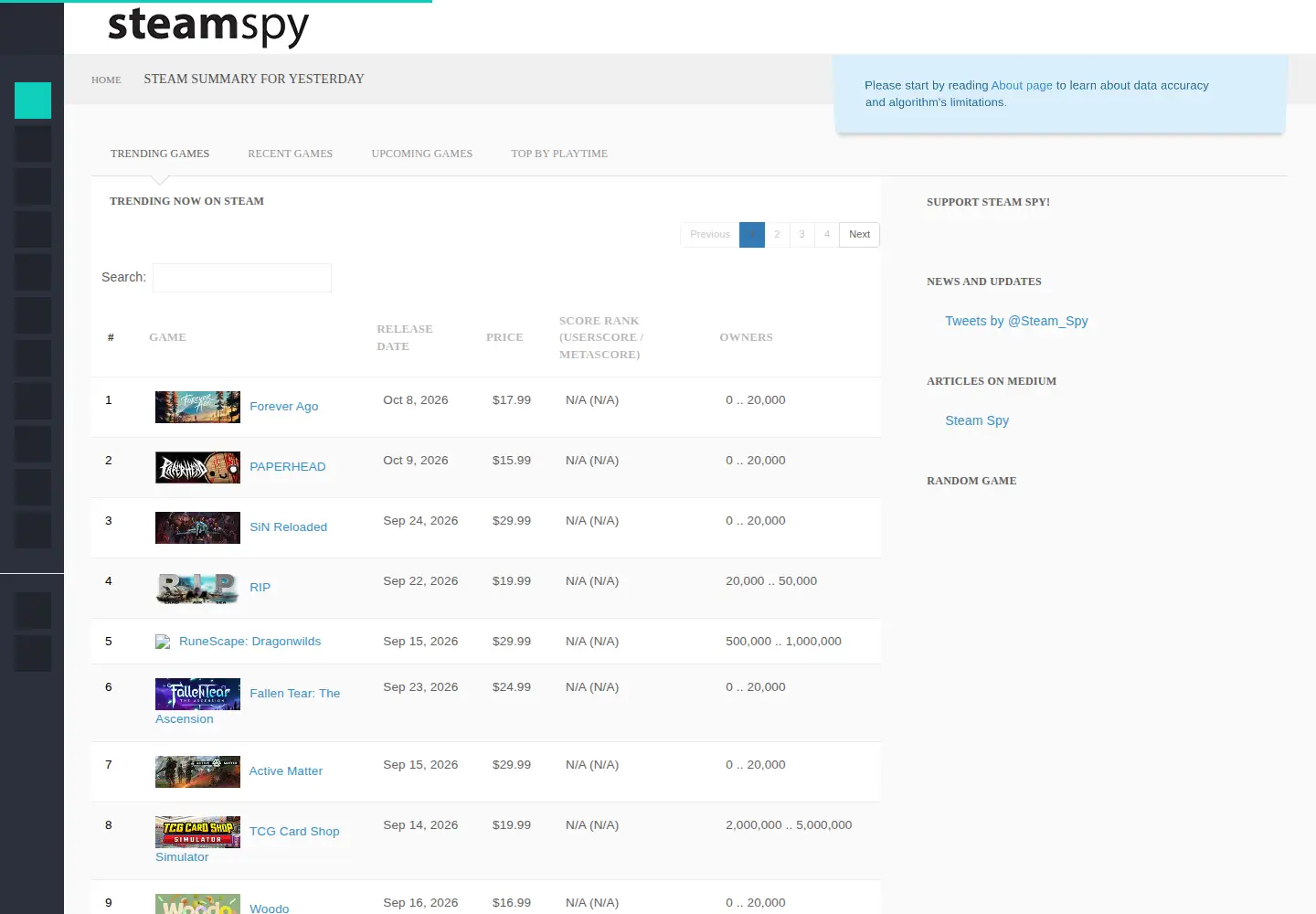Open the Woodo game link

(270, 909)
